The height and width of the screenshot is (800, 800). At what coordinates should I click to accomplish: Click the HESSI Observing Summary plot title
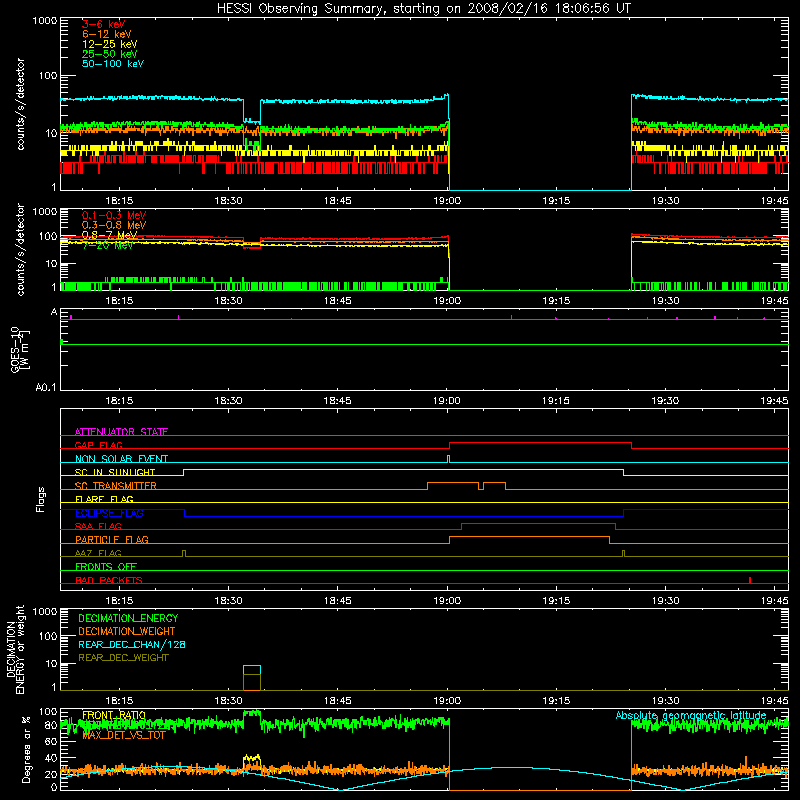[x=424, y=9]
